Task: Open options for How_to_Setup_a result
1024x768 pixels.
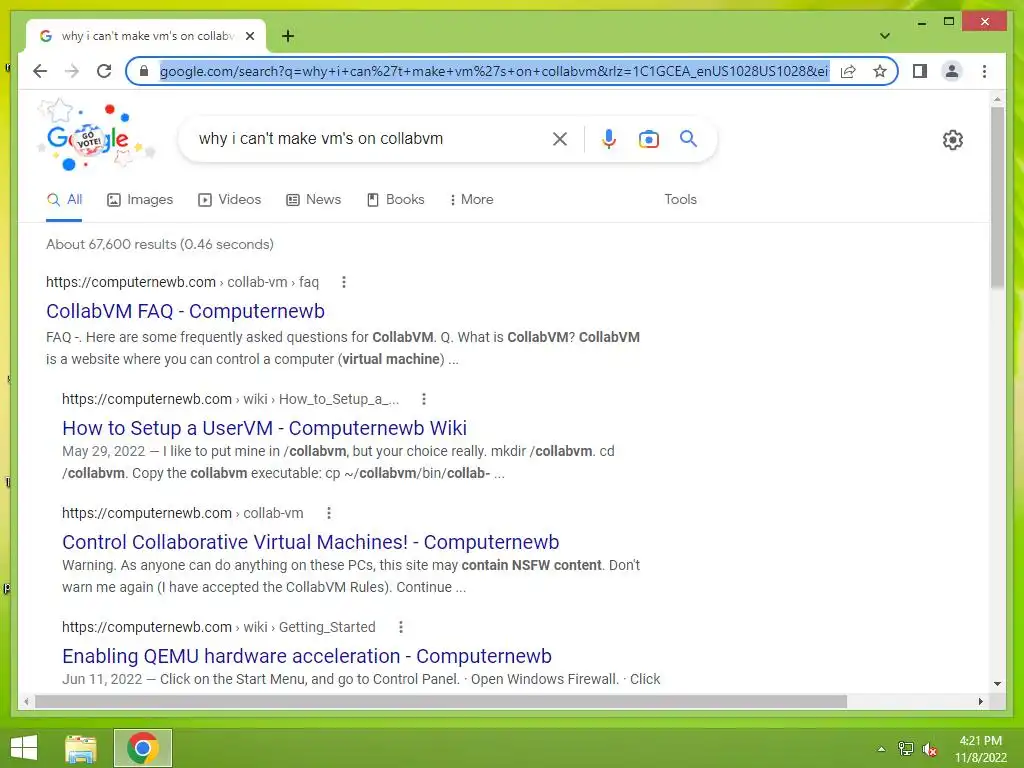Action: pos(424,399)
